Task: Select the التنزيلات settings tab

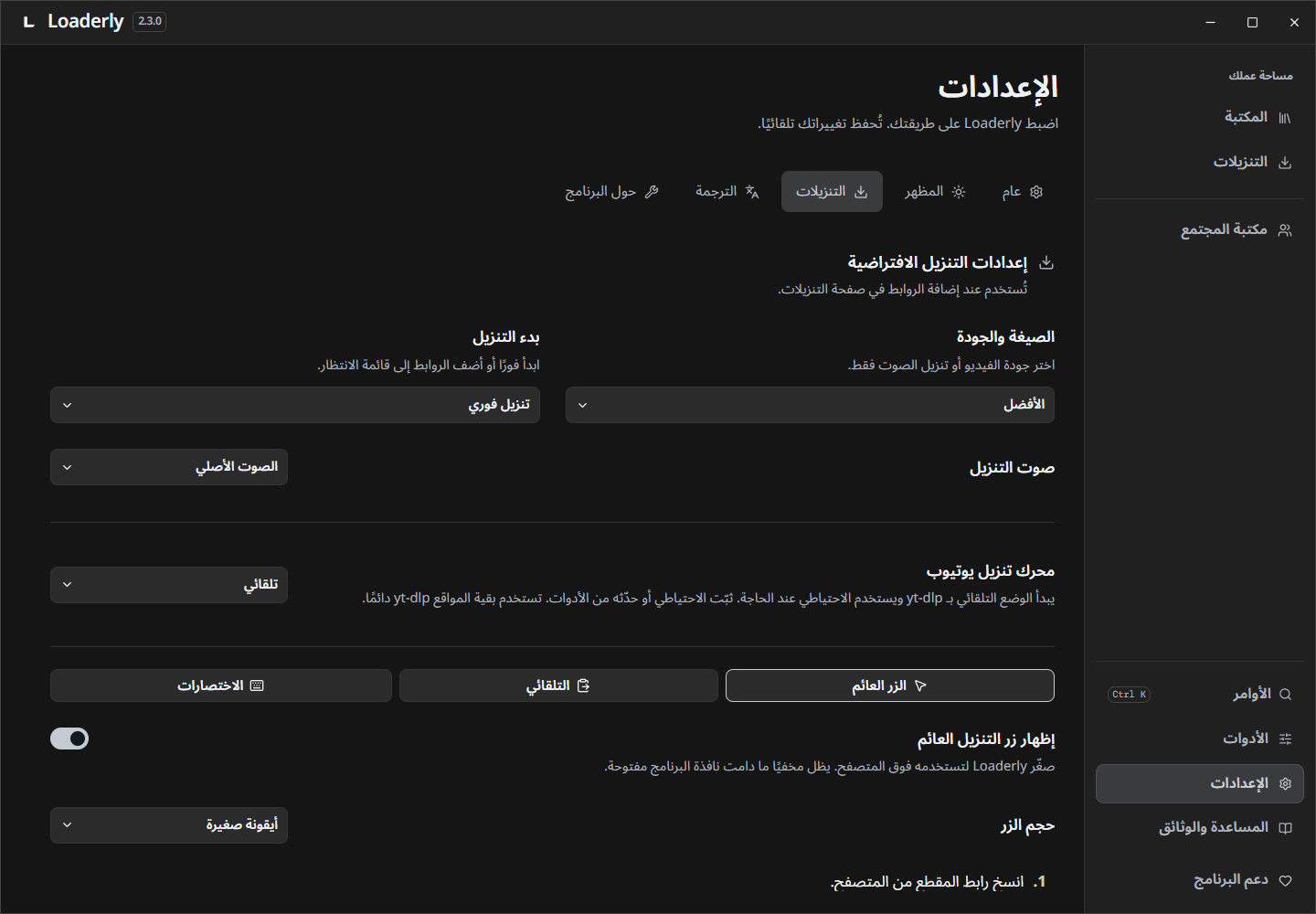Action: click(832, 192)
